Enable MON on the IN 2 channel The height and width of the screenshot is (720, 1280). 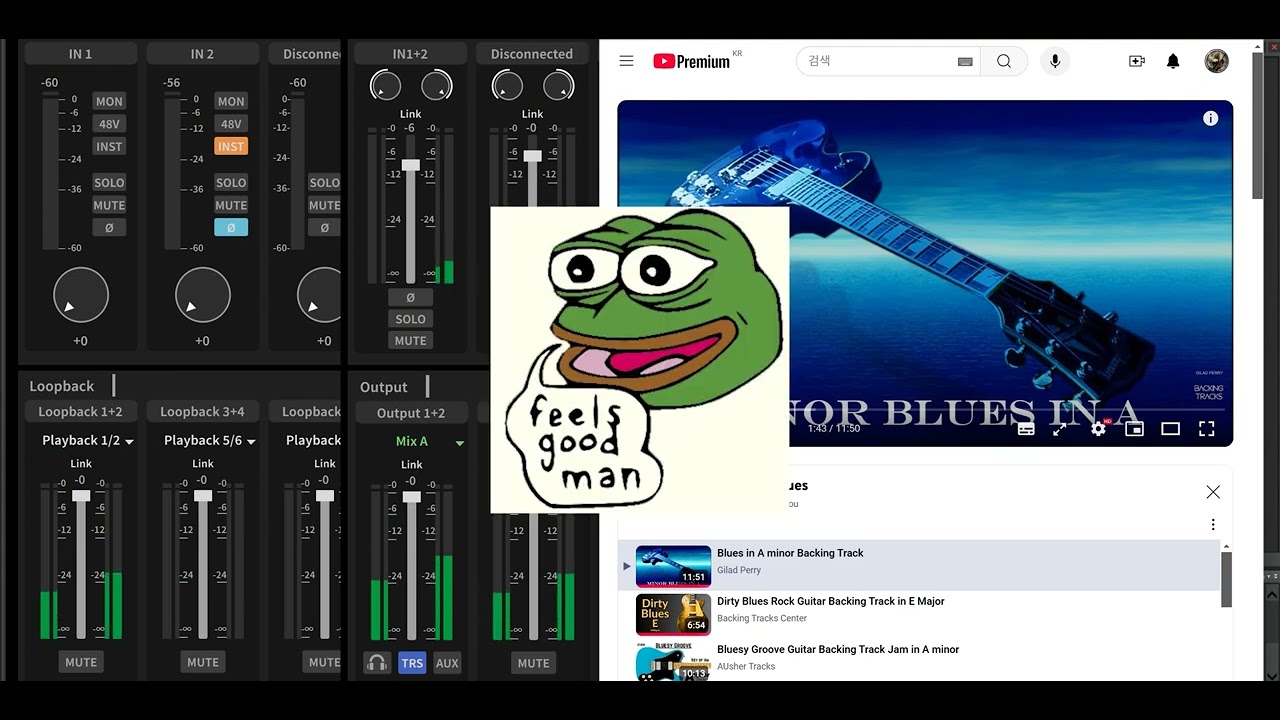coord(231,101)
